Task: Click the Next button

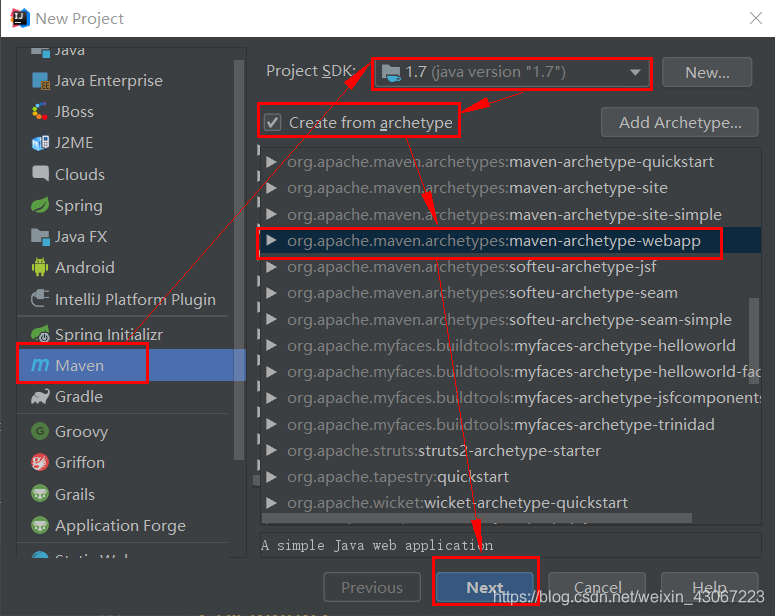Action: click(484, 587)
